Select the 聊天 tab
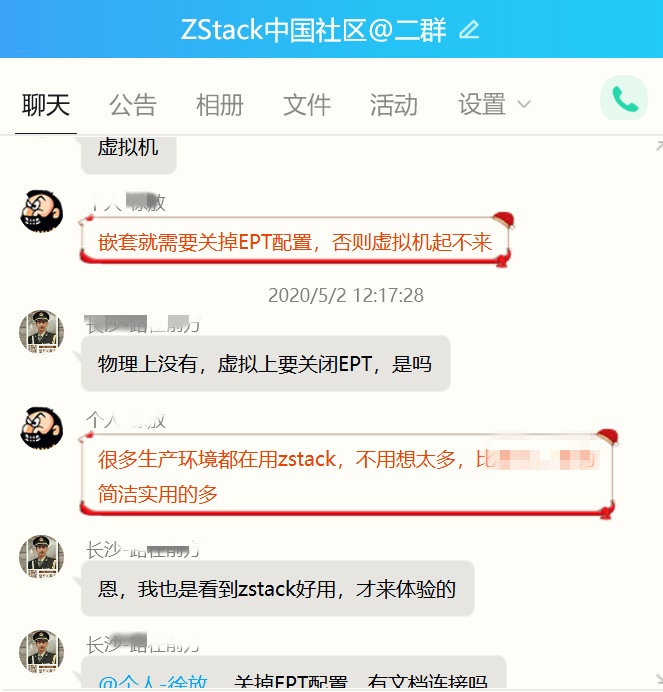Image resolution: width=663 pixels, height=692 pixels. tap(46, 105)
